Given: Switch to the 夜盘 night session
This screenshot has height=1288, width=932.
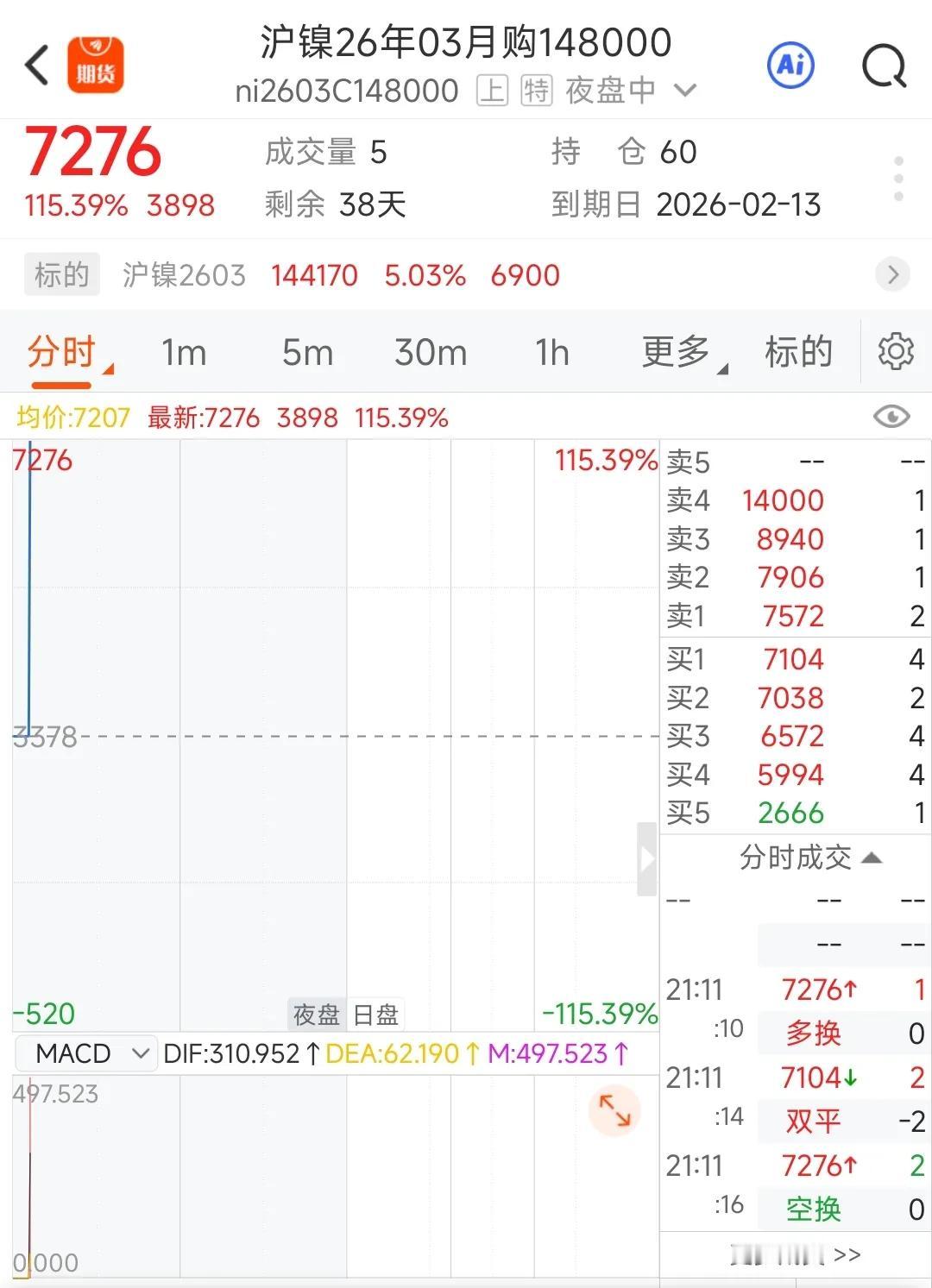Looking at the screenshot, I should click(316, 1015).
